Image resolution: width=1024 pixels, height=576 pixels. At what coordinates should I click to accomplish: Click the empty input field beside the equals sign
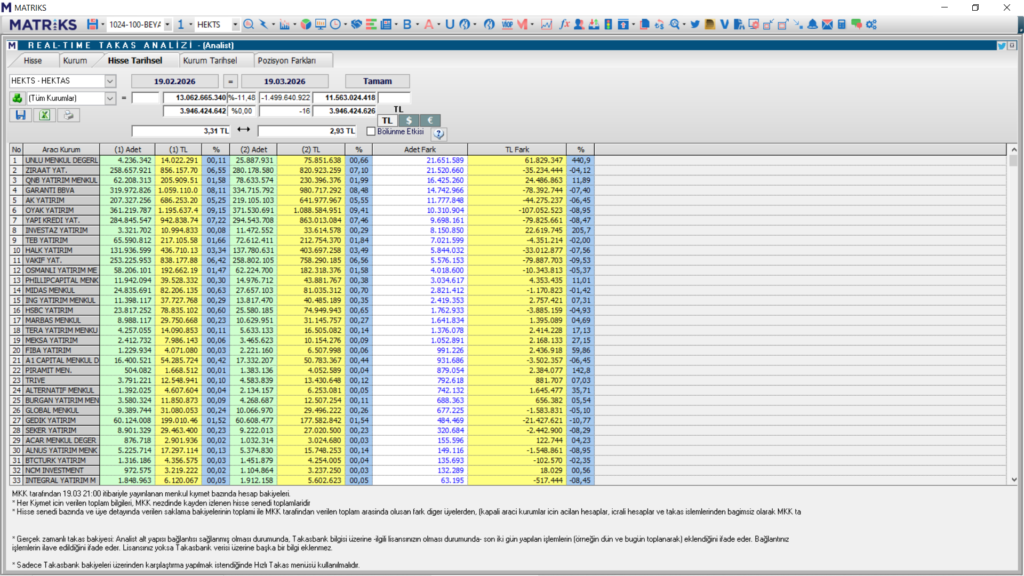tap(145, 98)
